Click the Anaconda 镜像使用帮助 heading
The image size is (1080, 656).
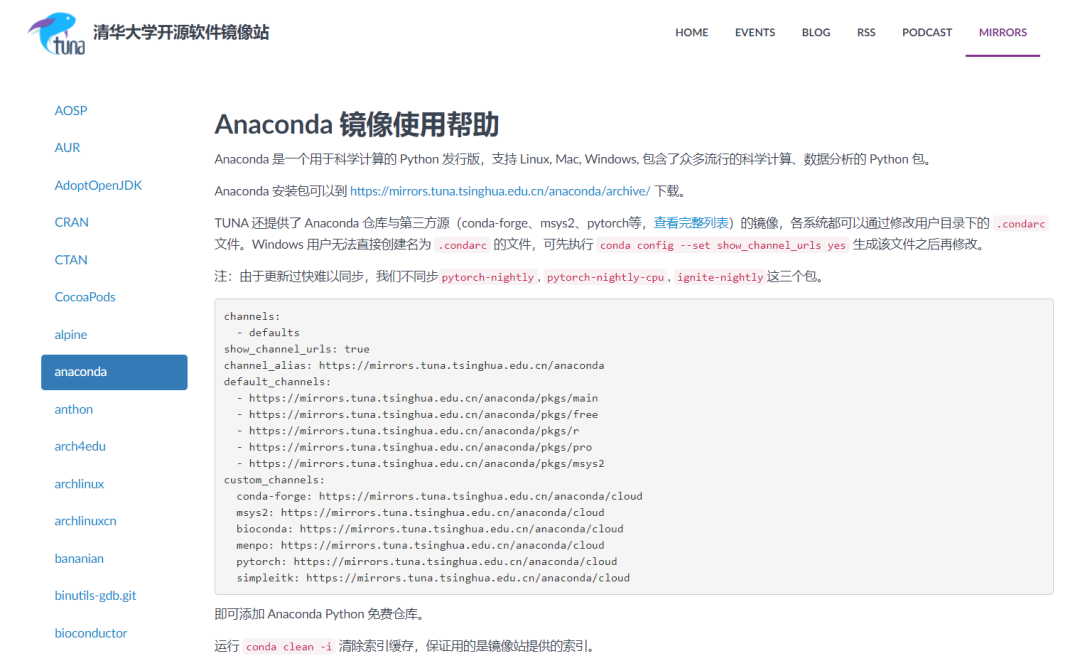click(x=356, y=124)
